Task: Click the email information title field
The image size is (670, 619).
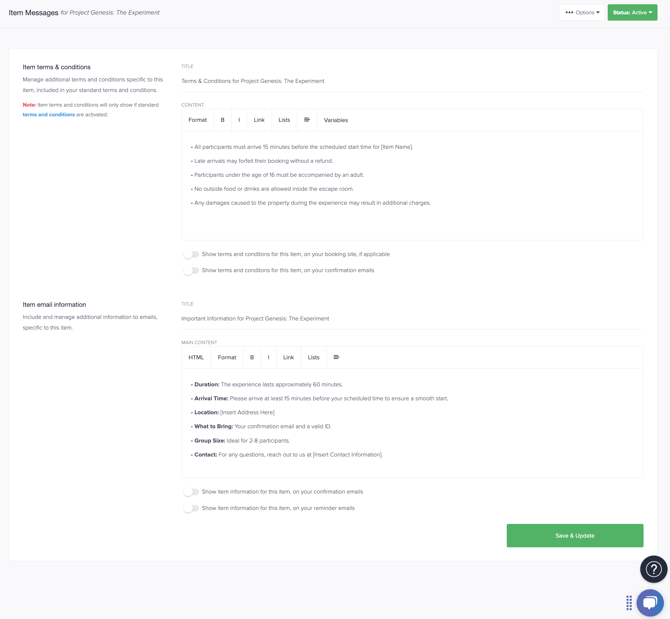Action: click(x=412, y=319)
